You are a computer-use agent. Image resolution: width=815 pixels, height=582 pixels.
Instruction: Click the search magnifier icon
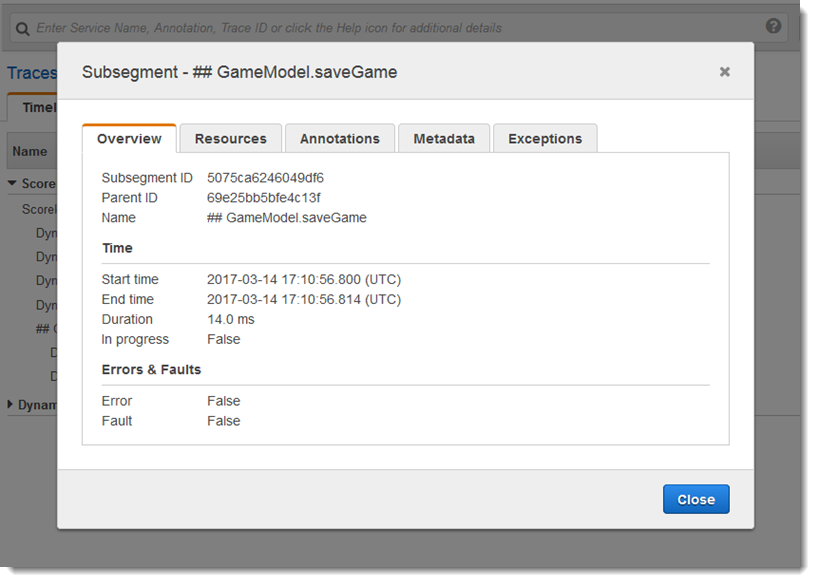click(x=22, y=28)
